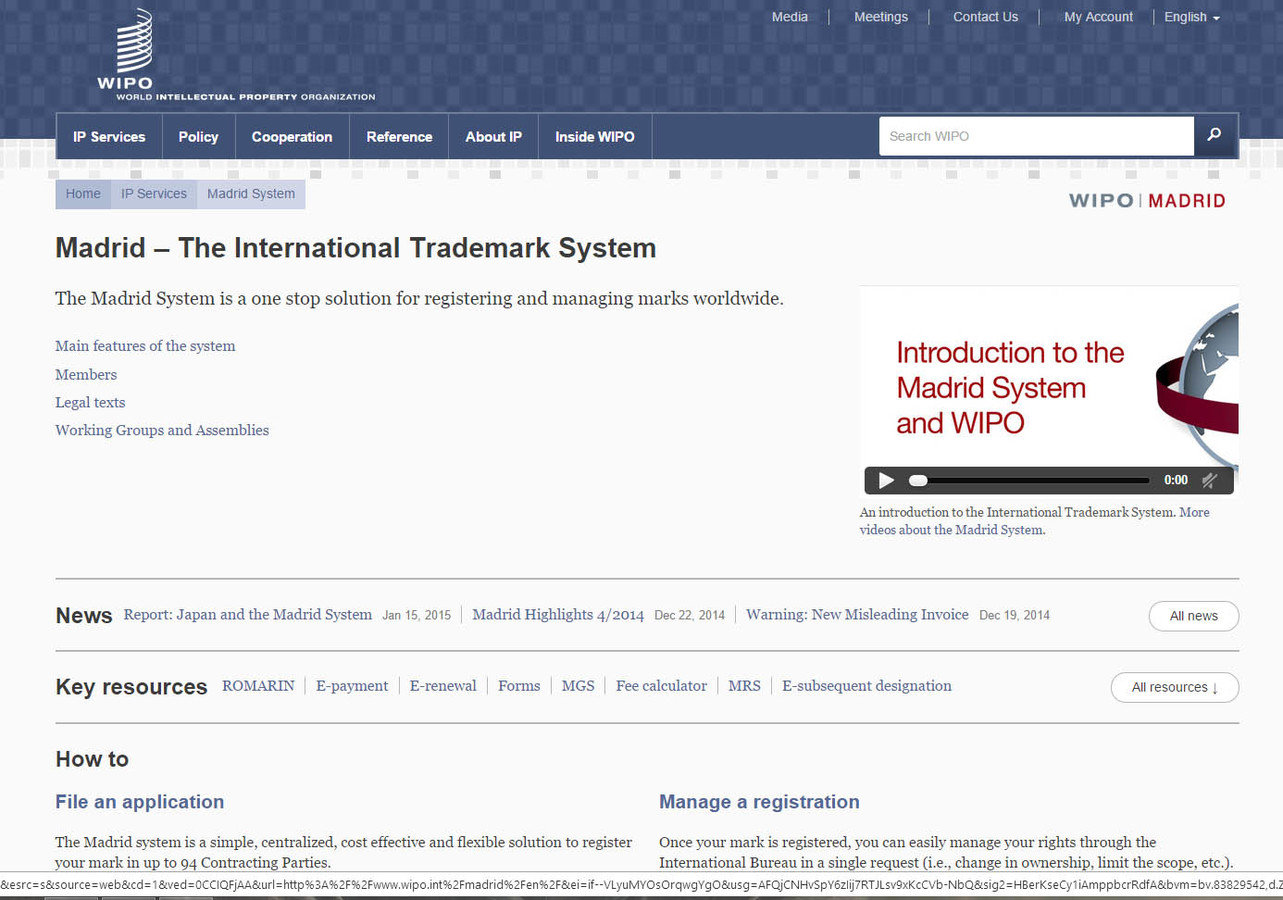The height and width of the screenshot is (900, 1283).
Task: Open My Account
Action: click(1098, 17)
